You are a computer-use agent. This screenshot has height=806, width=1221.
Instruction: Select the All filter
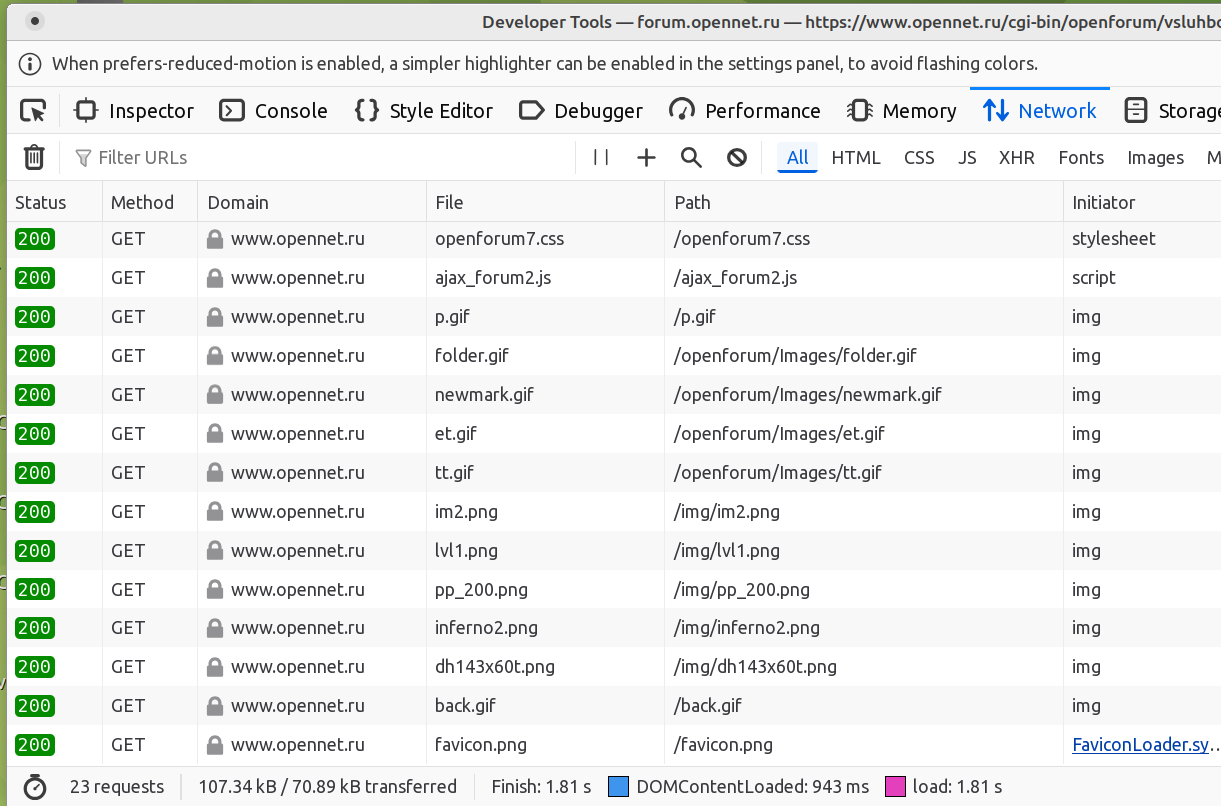tap(798, 158)
